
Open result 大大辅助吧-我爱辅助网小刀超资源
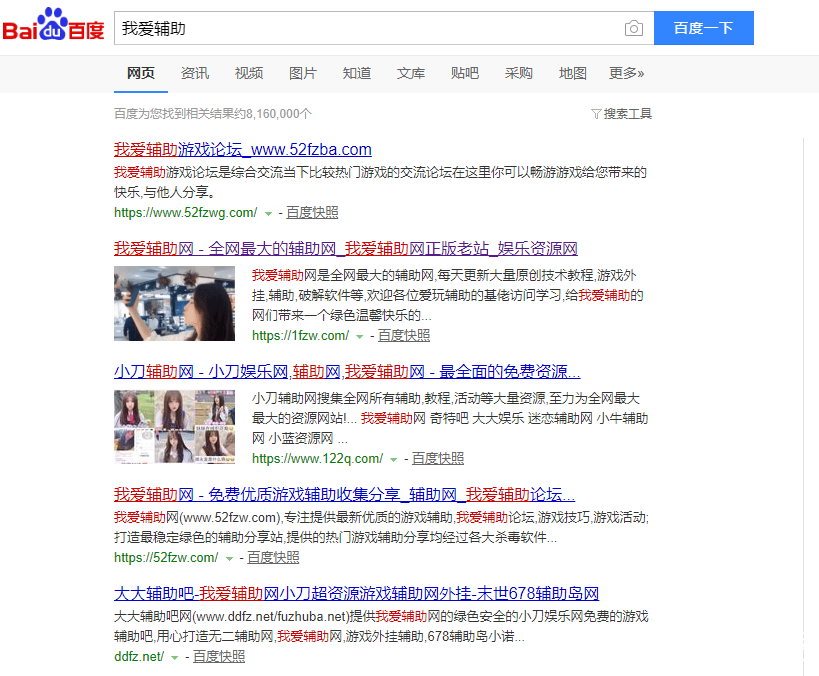[x=357, y=594]
